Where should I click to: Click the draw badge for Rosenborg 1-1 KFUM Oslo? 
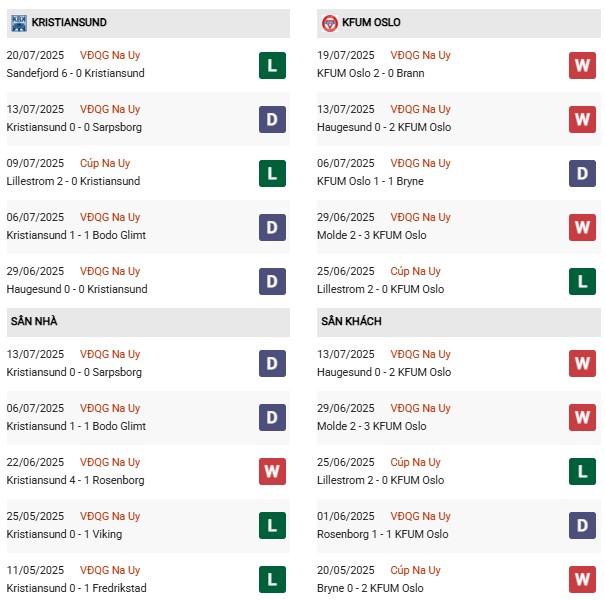point(583,526)
